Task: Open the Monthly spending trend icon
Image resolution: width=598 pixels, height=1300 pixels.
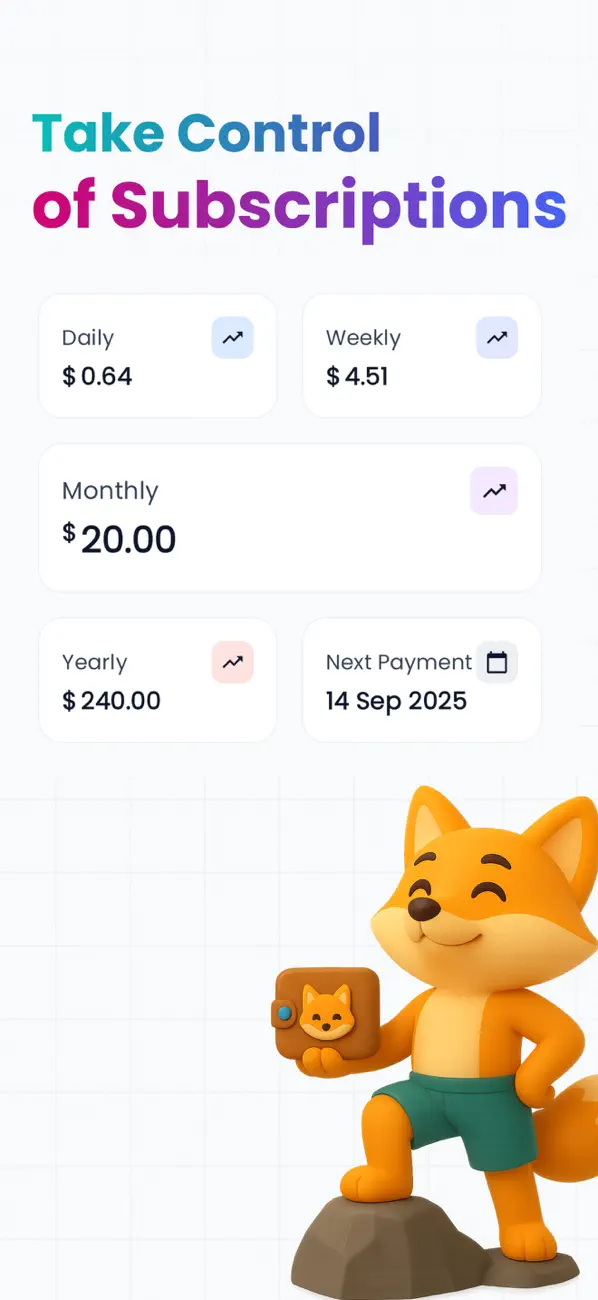Action: tap(494, 491)
